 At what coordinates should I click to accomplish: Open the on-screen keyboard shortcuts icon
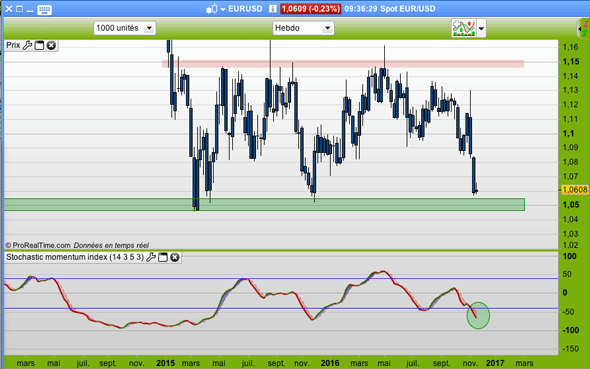point(44,9)
